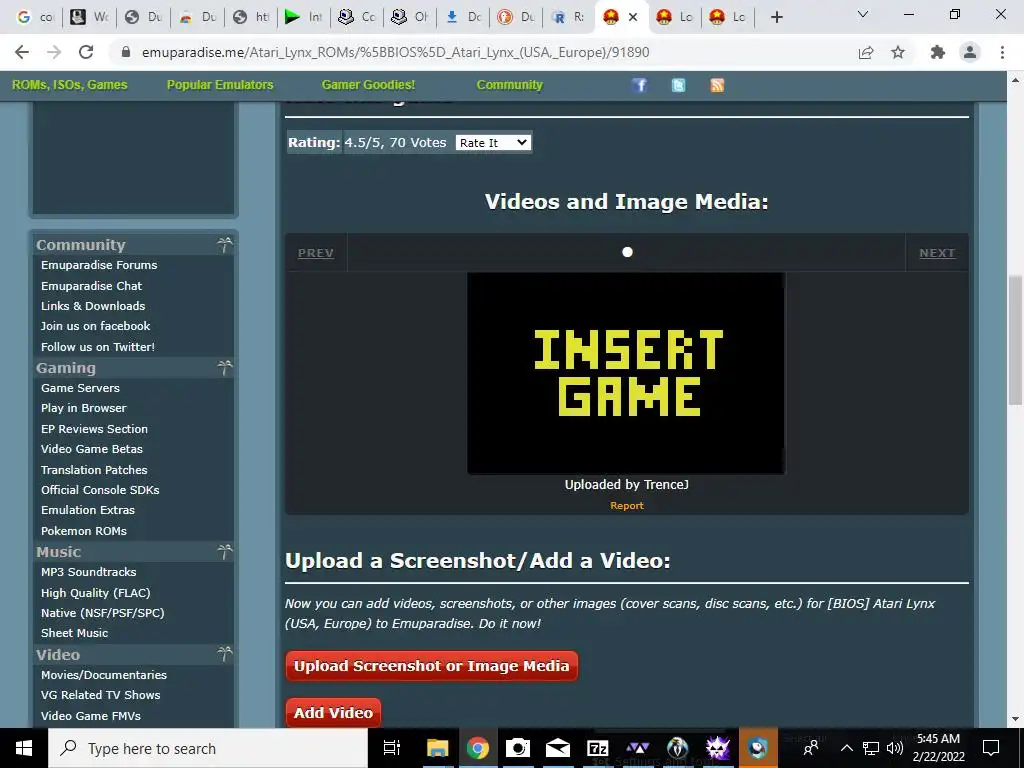Open the Play in Browser link
1024x768 pixels.
[84, 408]
